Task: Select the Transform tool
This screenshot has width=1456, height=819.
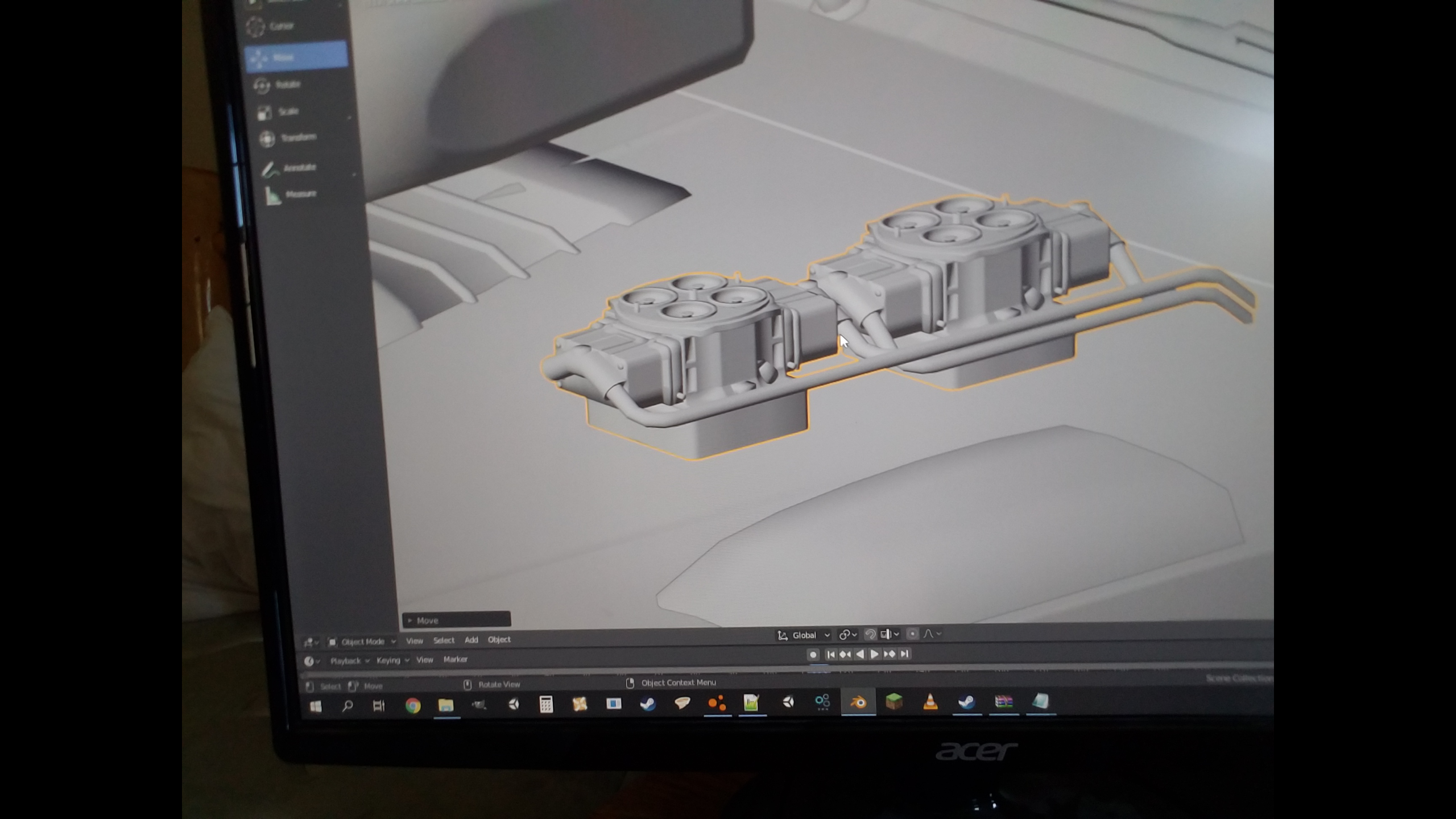Action: pyautogui.click(x=287, y=138)
